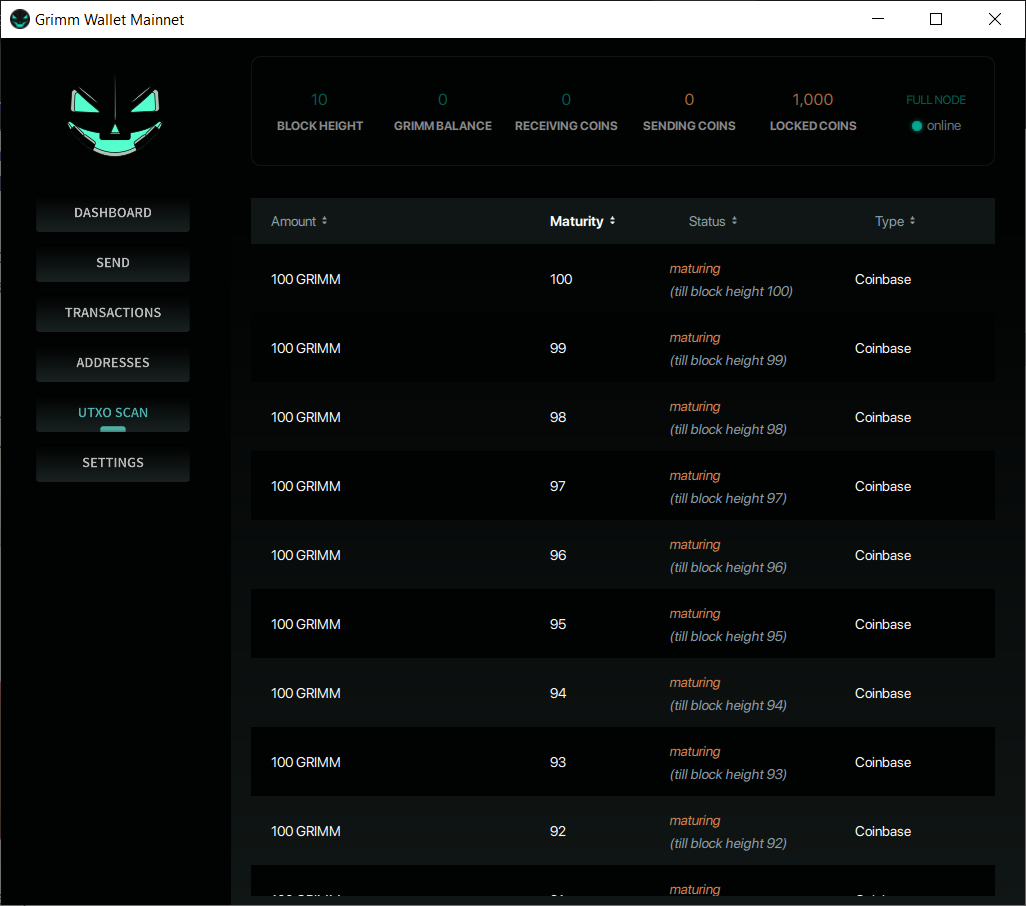
Task: Click the status 'till block height 99'
Action: point(728,360)
